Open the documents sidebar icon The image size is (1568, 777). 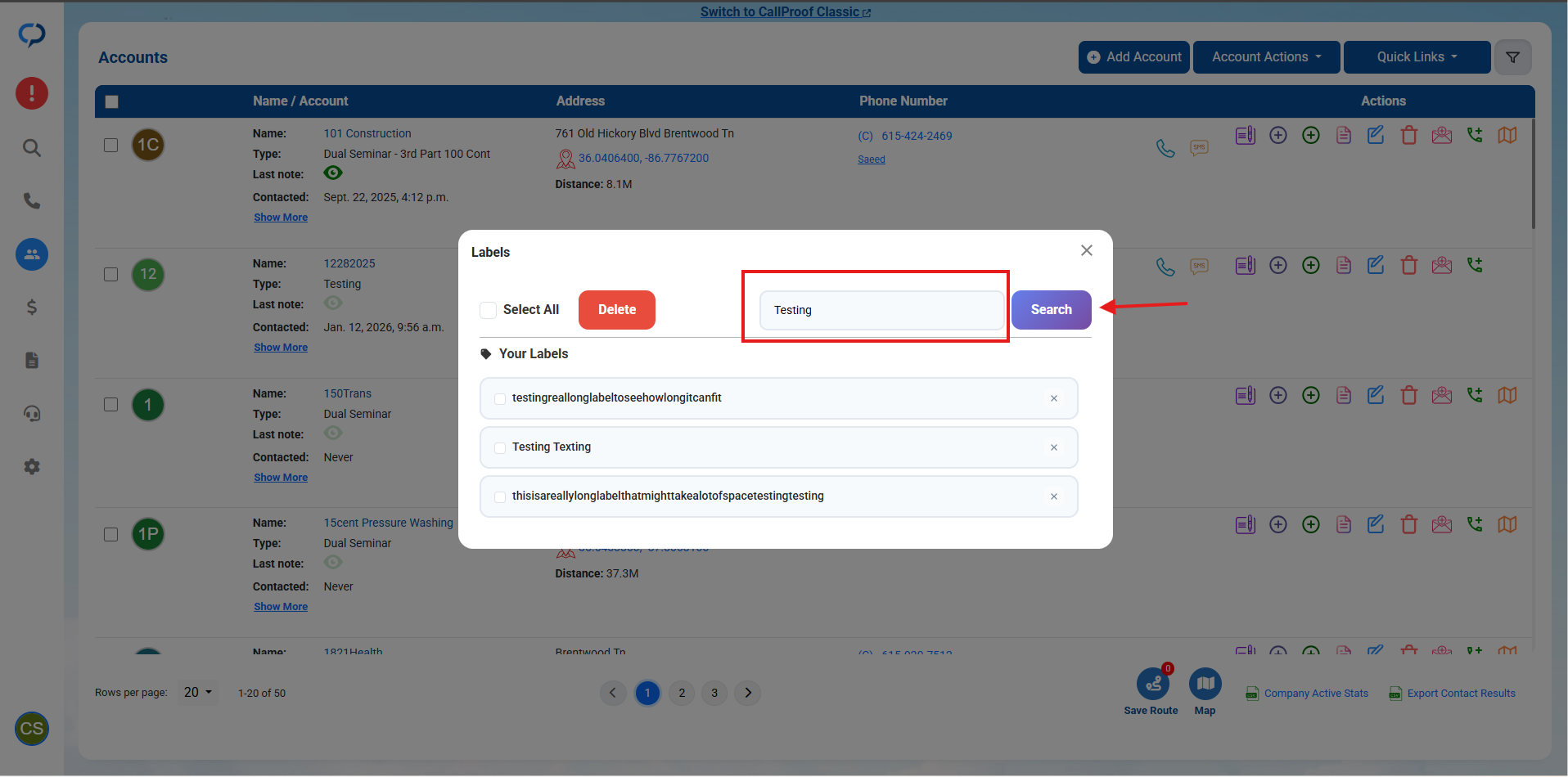[32, 360]
